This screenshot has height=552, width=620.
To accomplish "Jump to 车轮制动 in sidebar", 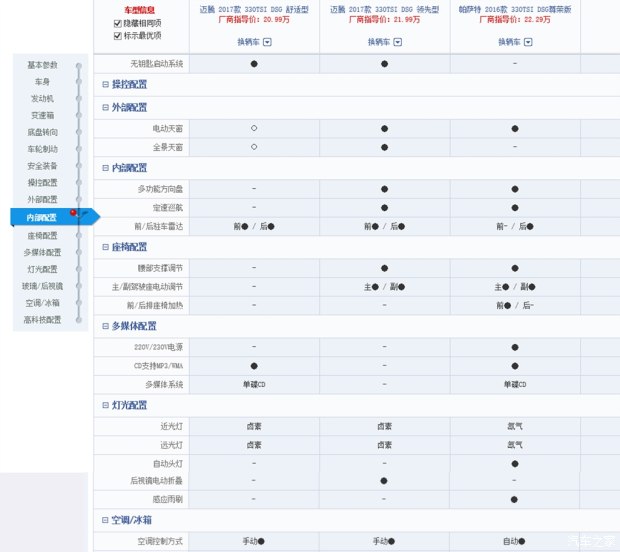I will click(42, 149).
